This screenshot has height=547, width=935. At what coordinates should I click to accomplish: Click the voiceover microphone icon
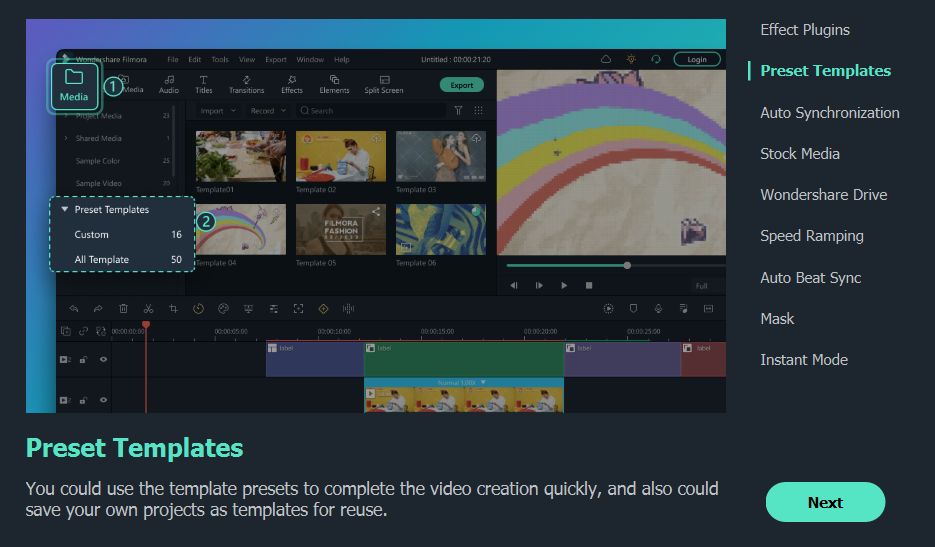point(658,308)
